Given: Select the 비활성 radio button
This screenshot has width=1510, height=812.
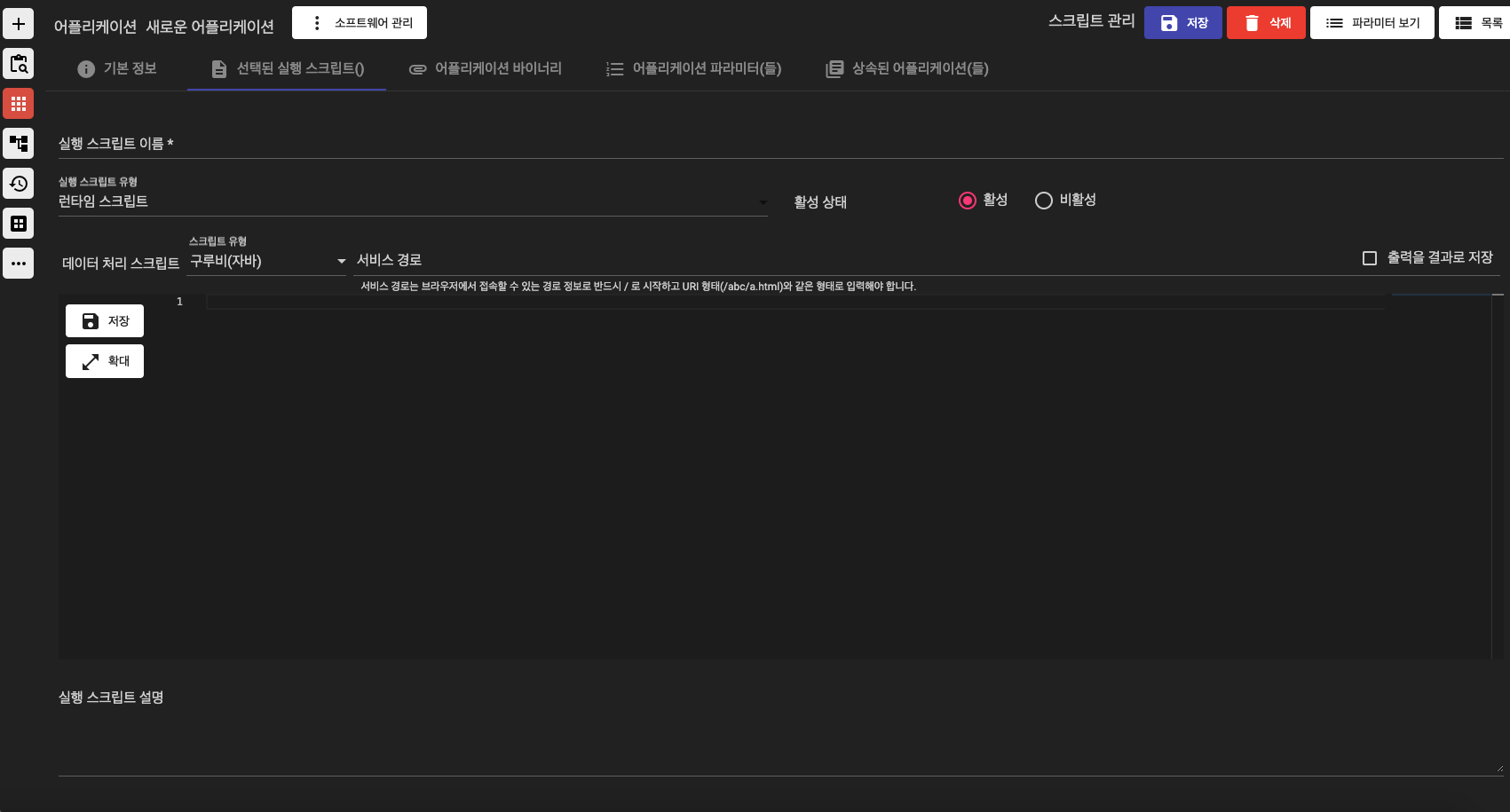Looking at the screenshot, I should 1043,200.
